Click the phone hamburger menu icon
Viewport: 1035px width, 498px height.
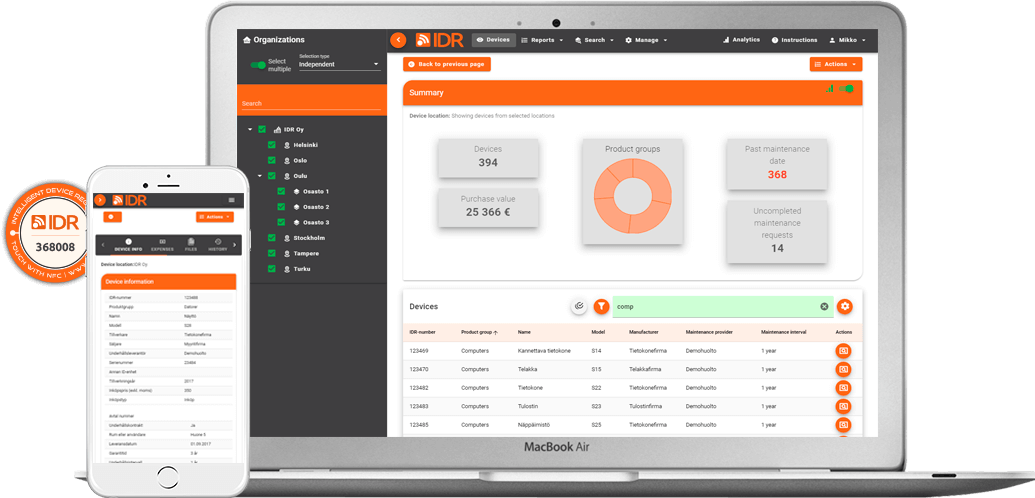point(231,199)
